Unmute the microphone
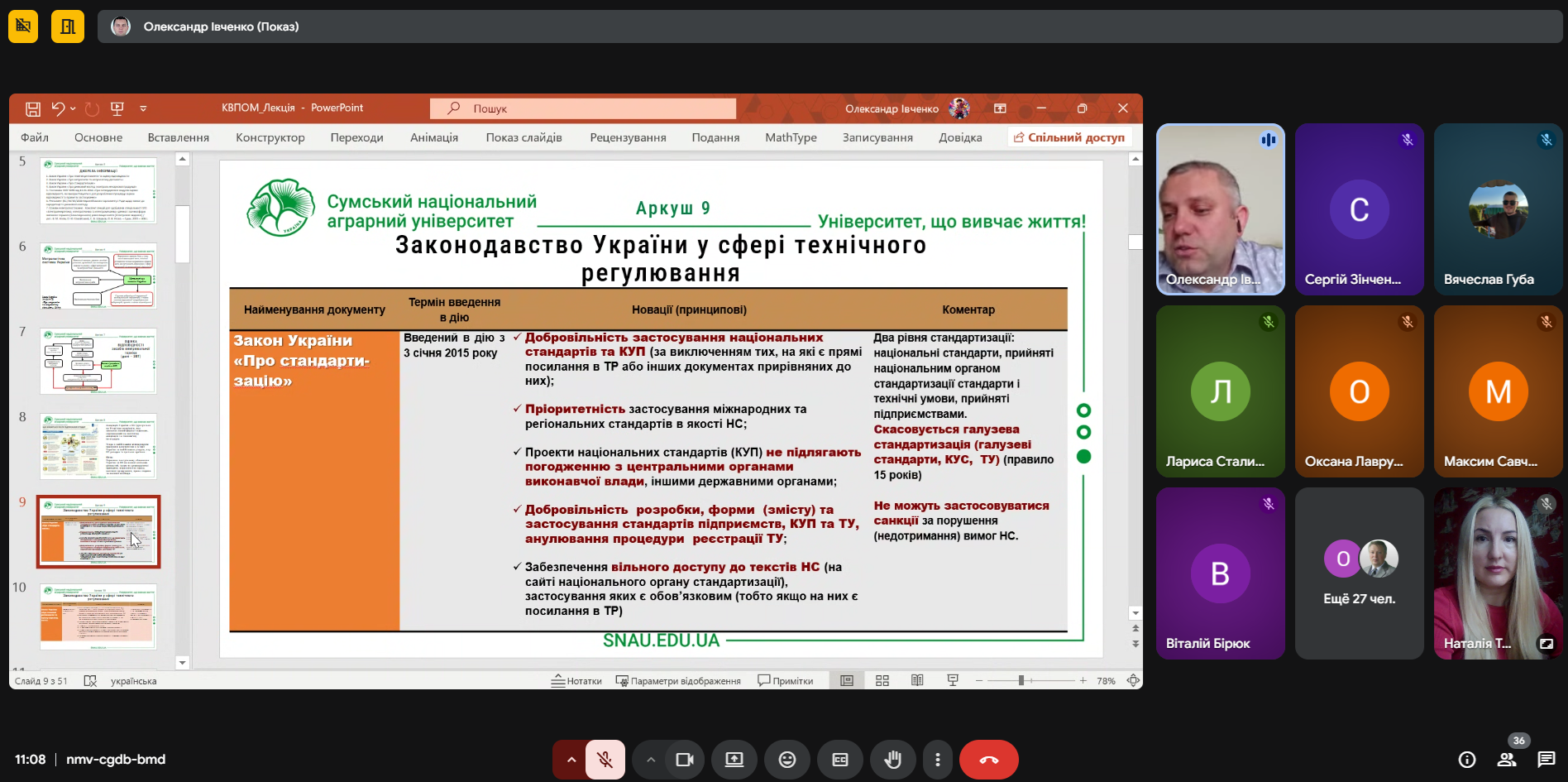Viewport: 1568px width, 782px height. [605, 760]
